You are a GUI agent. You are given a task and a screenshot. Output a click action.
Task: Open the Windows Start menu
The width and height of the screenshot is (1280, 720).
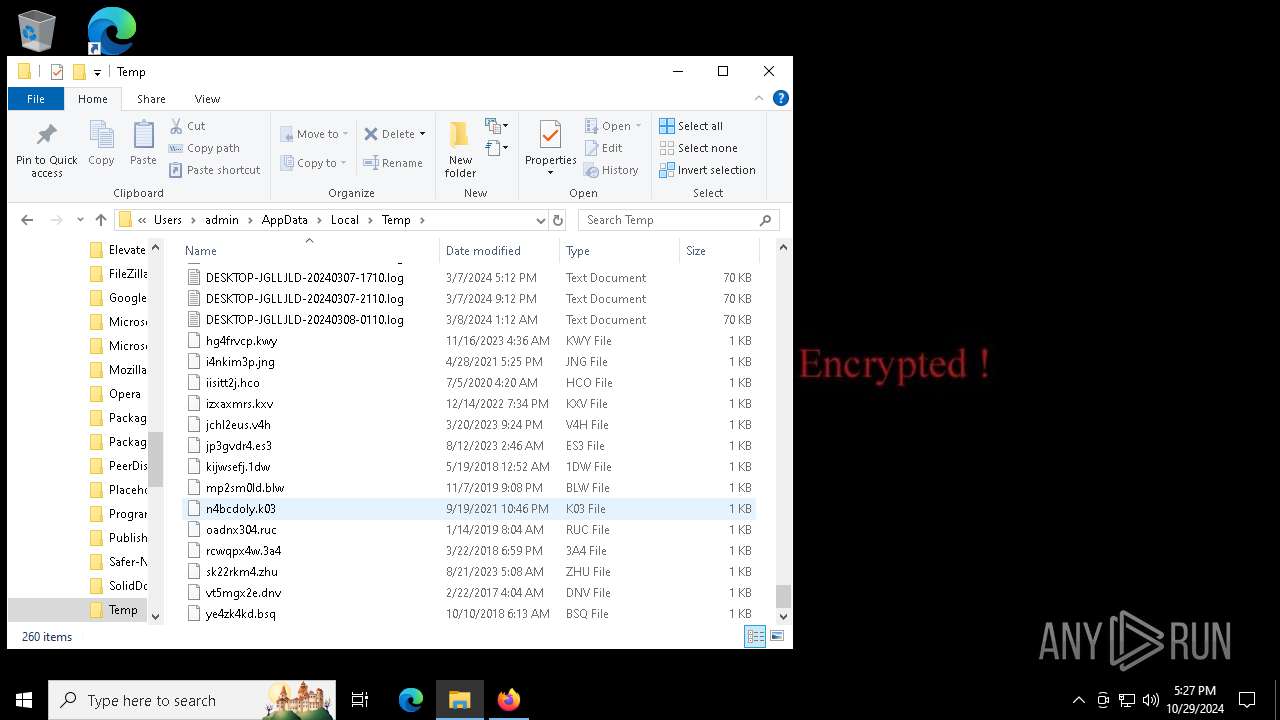tap(24, 700)
